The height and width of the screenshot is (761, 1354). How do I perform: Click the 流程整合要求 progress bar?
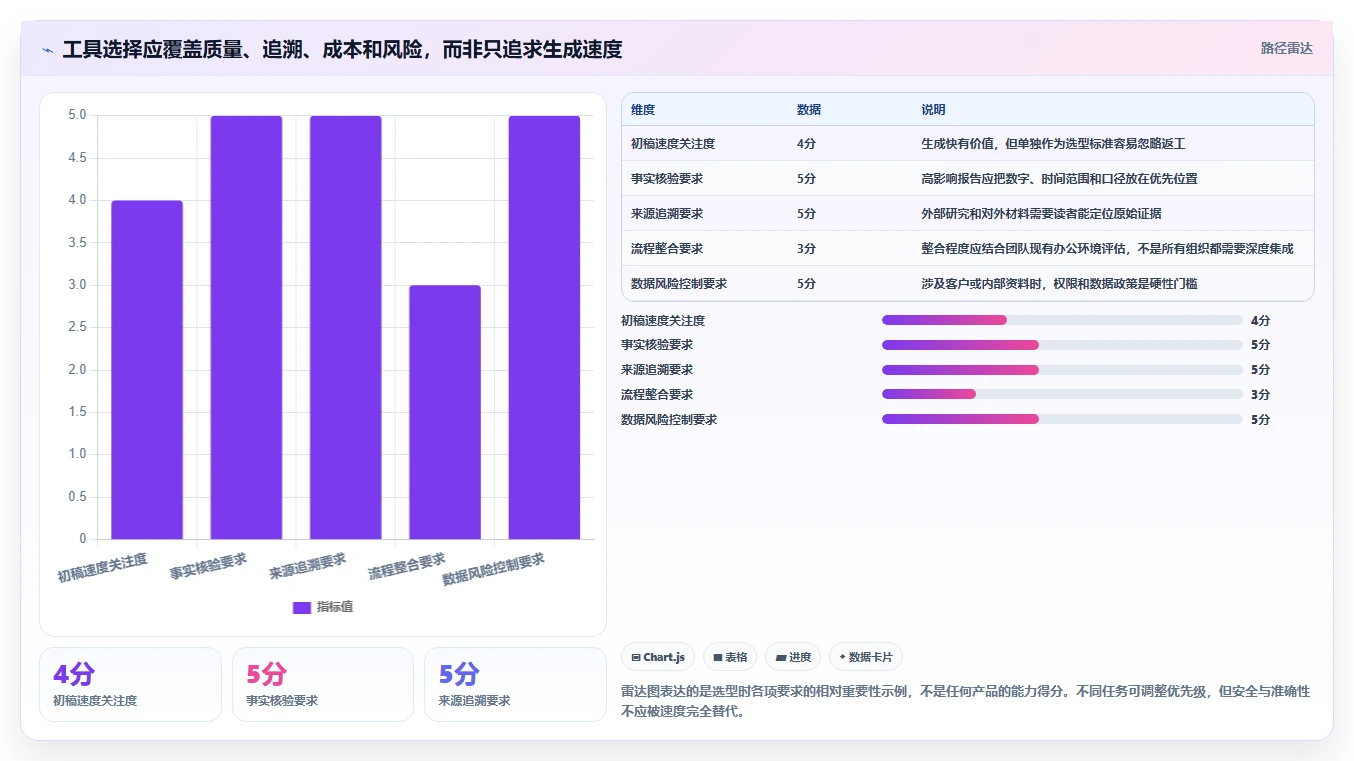tap(1062, 394)
